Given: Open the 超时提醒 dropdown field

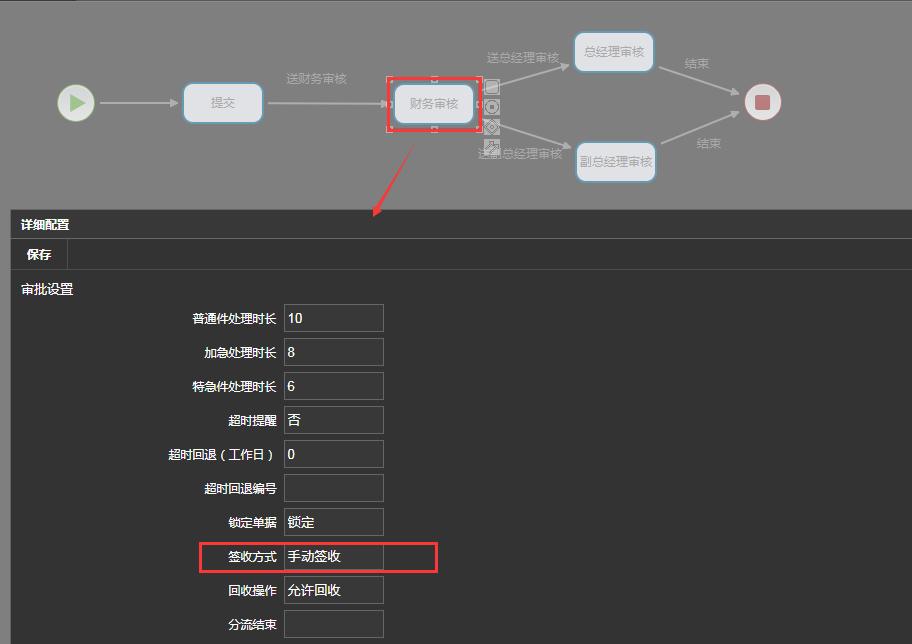Looking at the screenshot, I should (333, 420).
